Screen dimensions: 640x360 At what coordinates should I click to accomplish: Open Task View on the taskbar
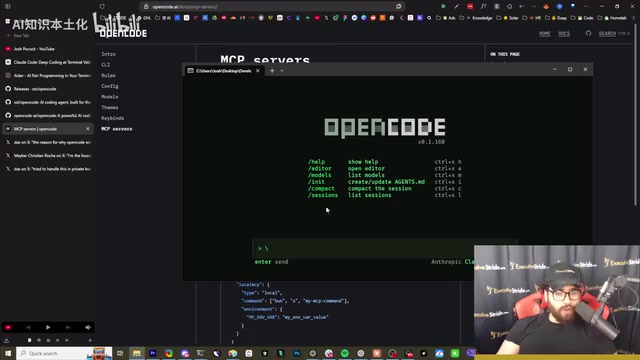(x=120, y=353)
